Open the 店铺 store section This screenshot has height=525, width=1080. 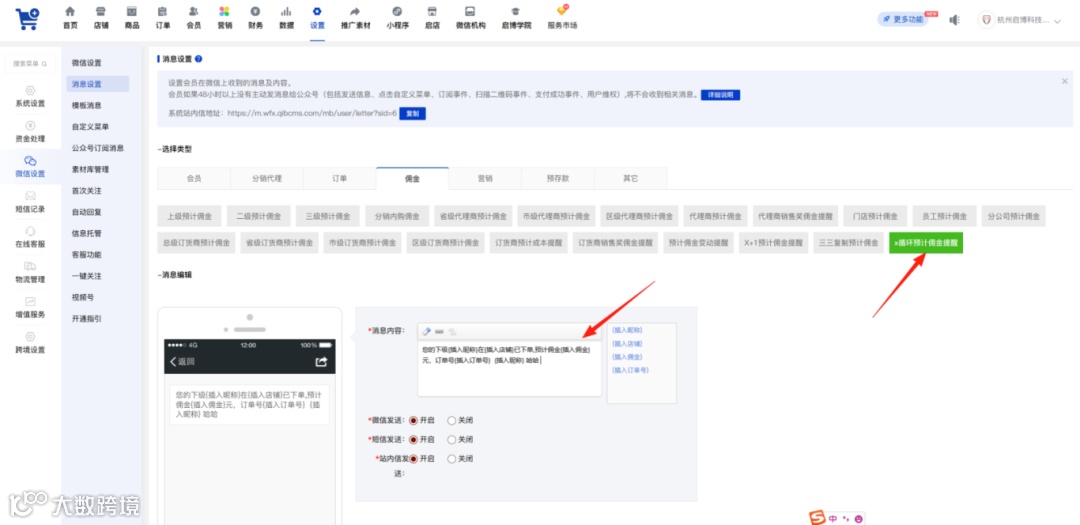pyautogui.click(x=101, y=17)
